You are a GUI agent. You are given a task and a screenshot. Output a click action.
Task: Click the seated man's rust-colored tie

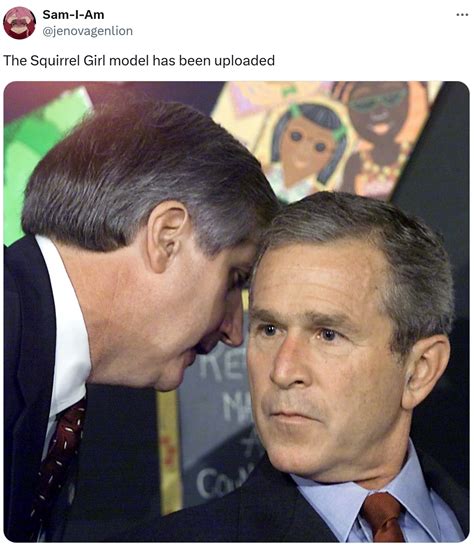click(x=382, y=516)
